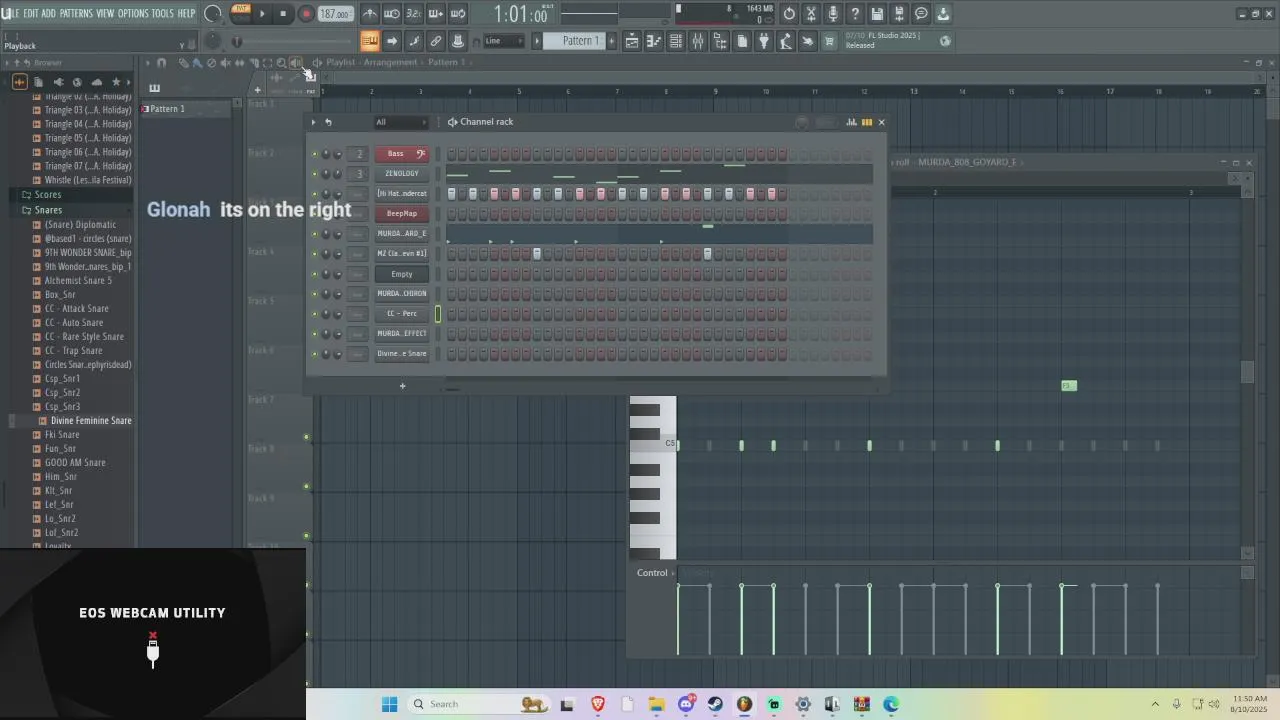Open the Line snap dropdown
1280x720 pixels.
[504, 41]
